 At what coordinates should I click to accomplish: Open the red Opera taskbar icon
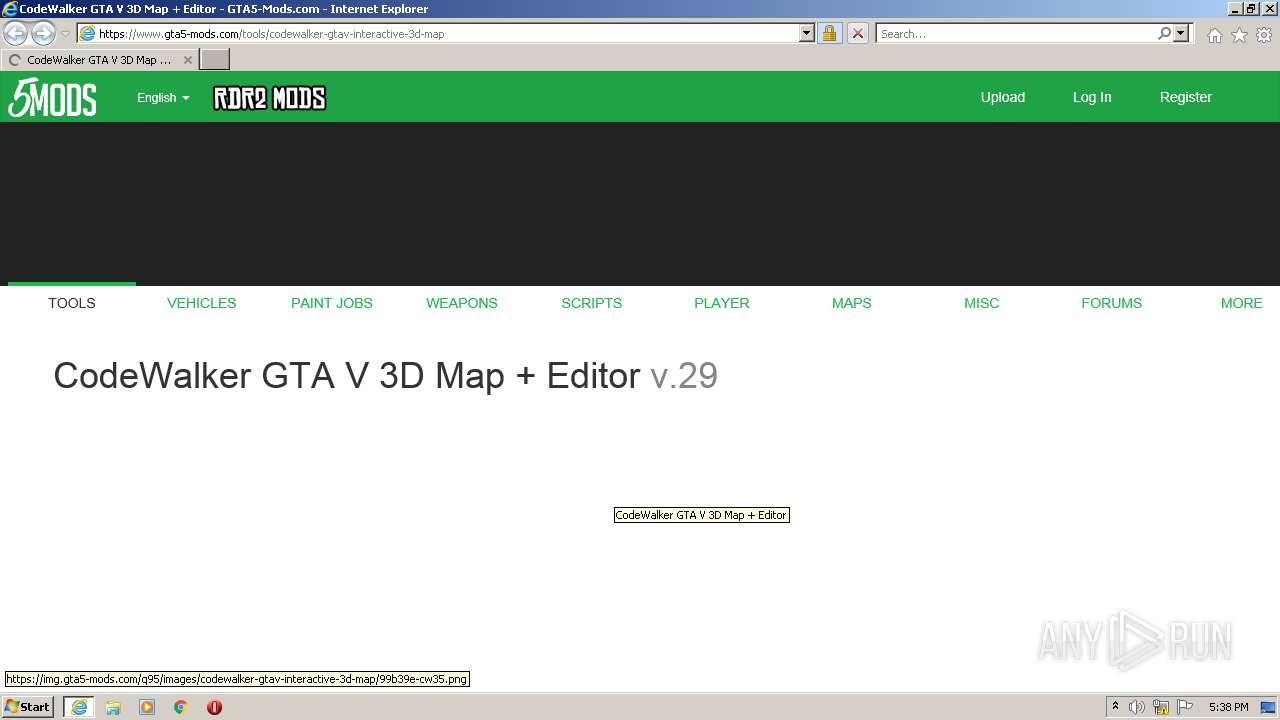click(x=214, y=707)
